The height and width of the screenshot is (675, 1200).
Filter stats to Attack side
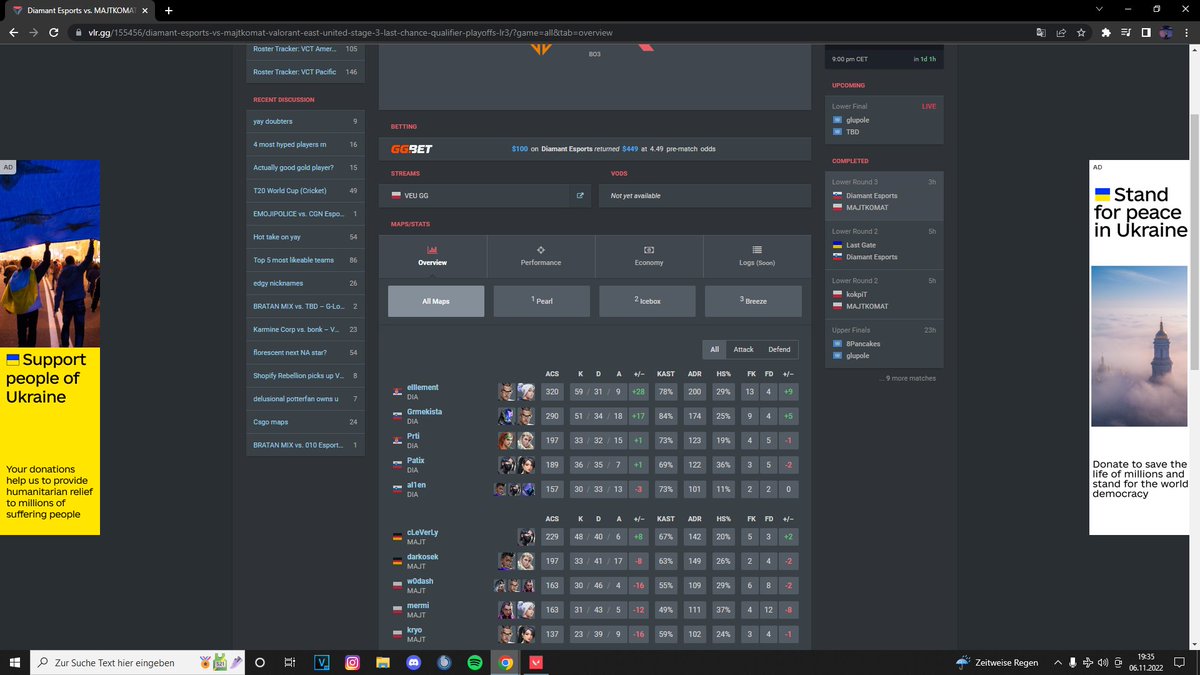pyautogui.click(x=743, y=349)
